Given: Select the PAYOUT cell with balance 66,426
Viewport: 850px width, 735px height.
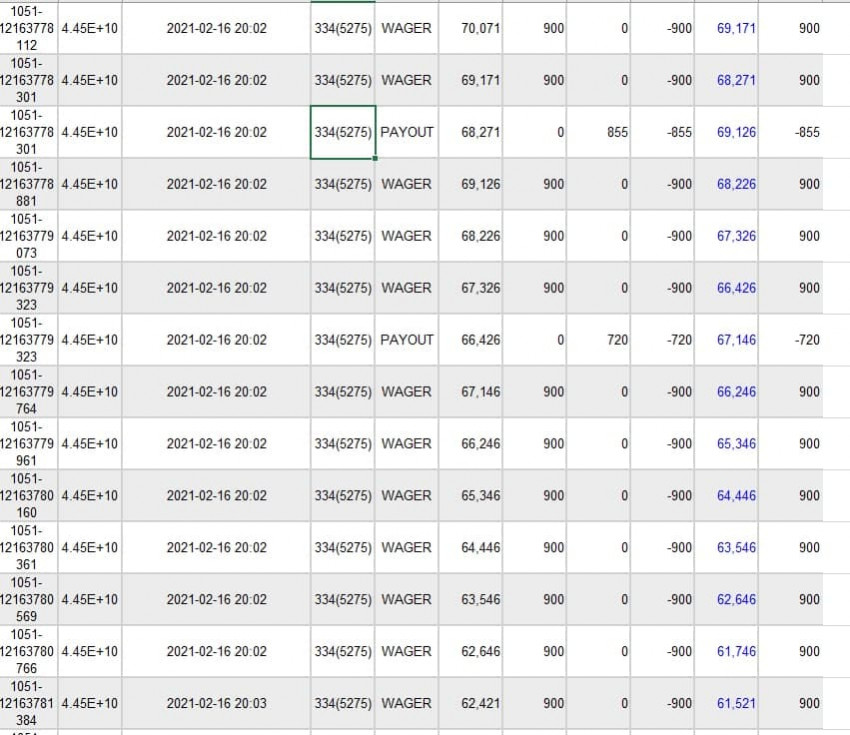Looking at the screenshot, I should [407, 340].
